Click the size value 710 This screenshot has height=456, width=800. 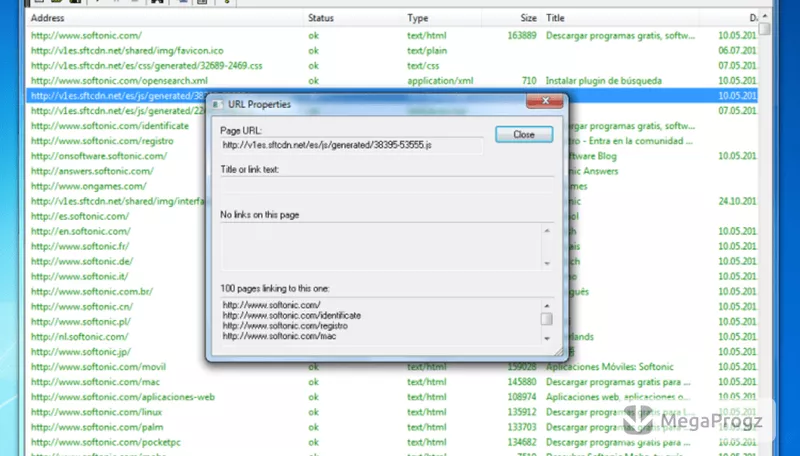click(x=529, y=81)
